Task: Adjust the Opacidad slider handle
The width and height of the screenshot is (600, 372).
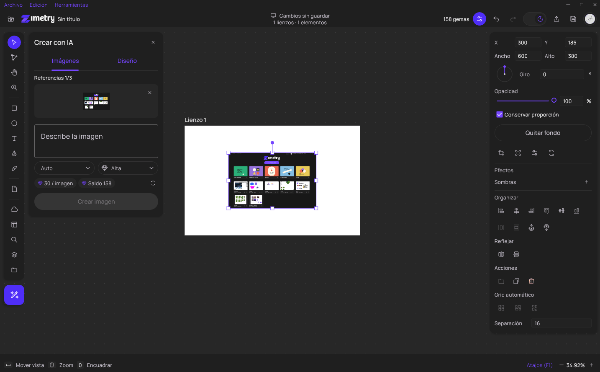Action: pos(554,101)
